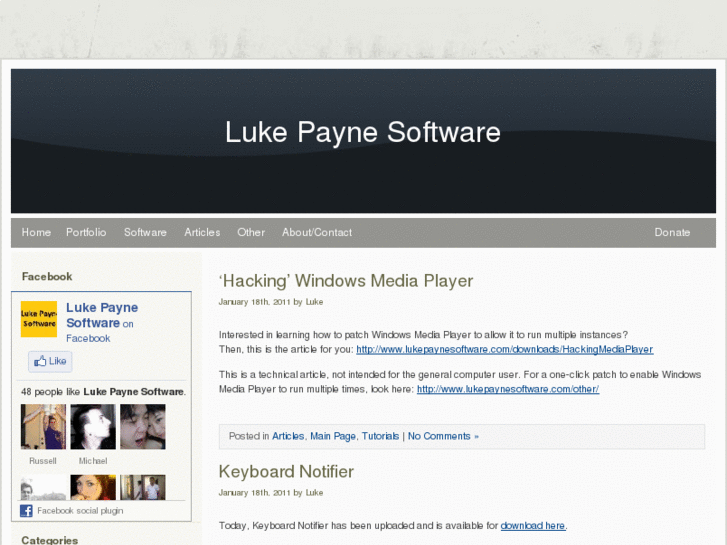The image size is (727, 545).
Task: Open the Articles menu item
Action: pyautogui.click(x=202, y=232)
